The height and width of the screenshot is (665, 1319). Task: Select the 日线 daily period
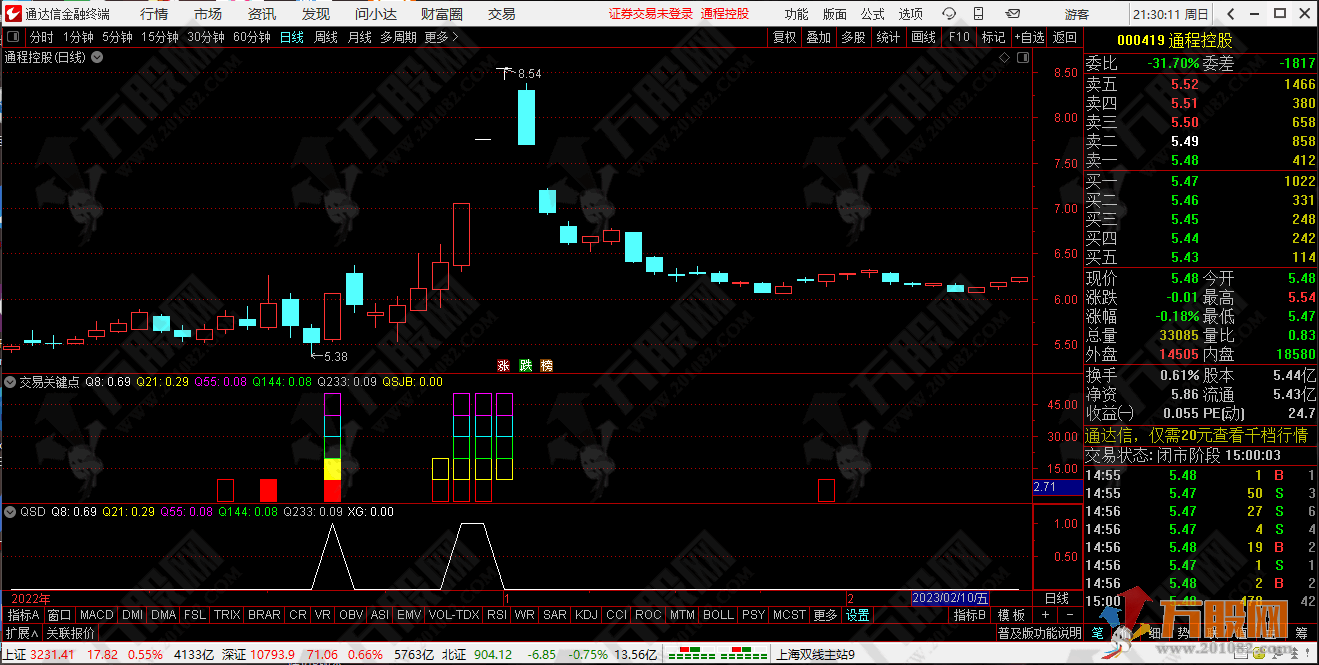pyautogui.click(x=292, y=37)
